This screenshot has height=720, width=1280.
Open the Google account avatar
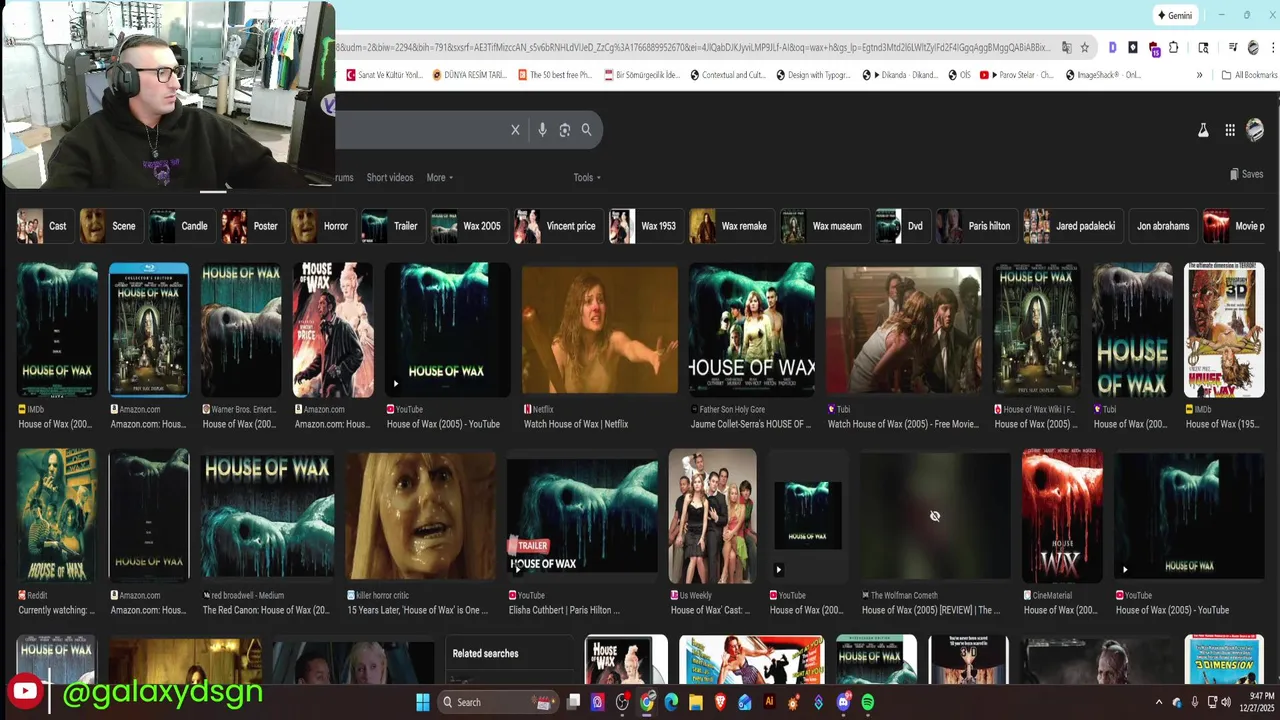(x=1255, y=129)
